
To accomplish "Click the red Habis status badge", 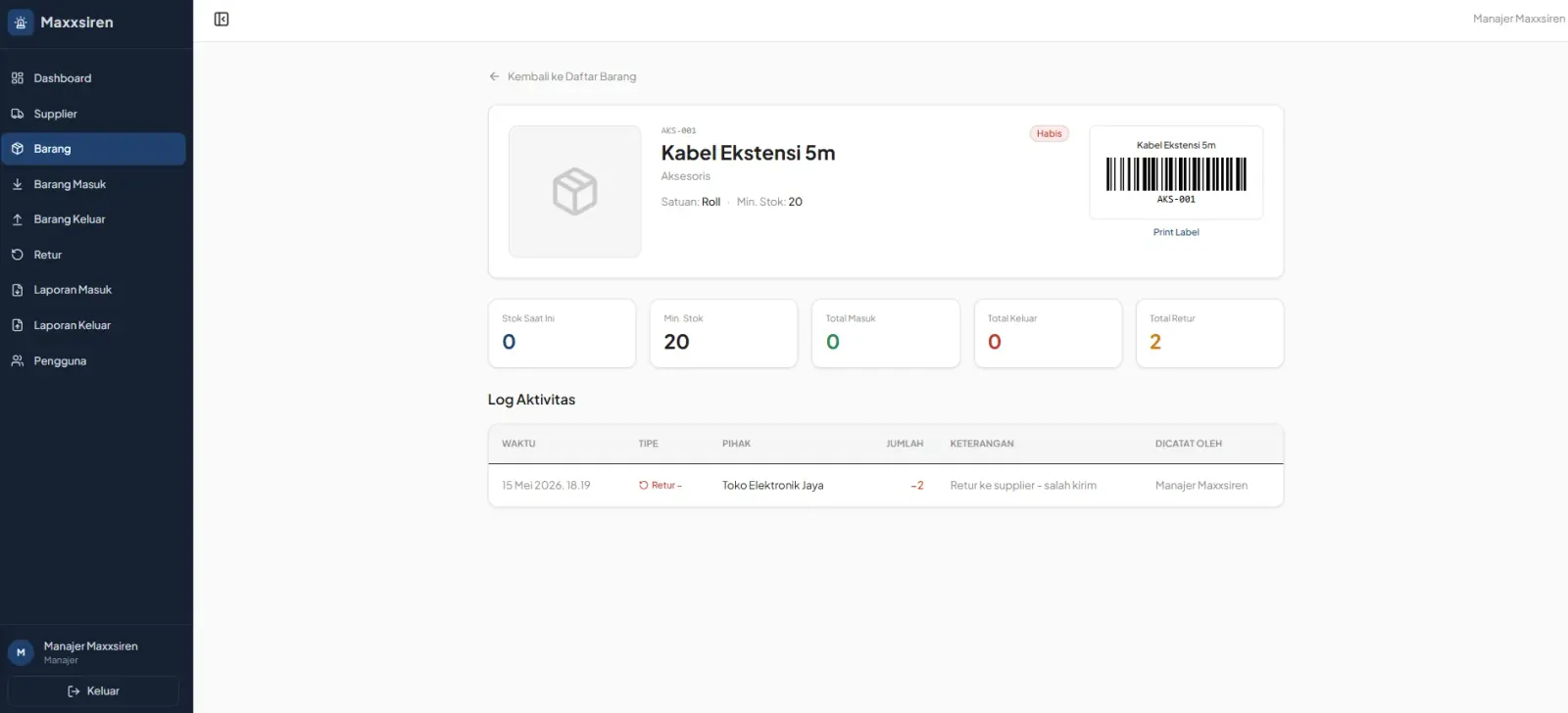I will [1049, 134].
